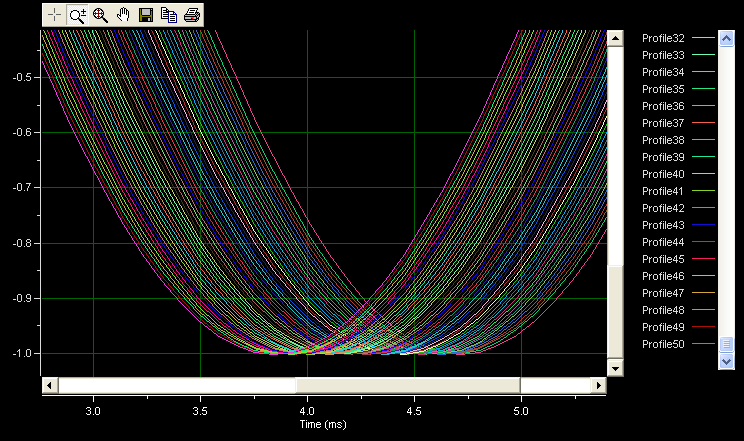Select the Profile50 legend label
The width and height of the screenshot is (744, 441).
[x=662, y=344]
